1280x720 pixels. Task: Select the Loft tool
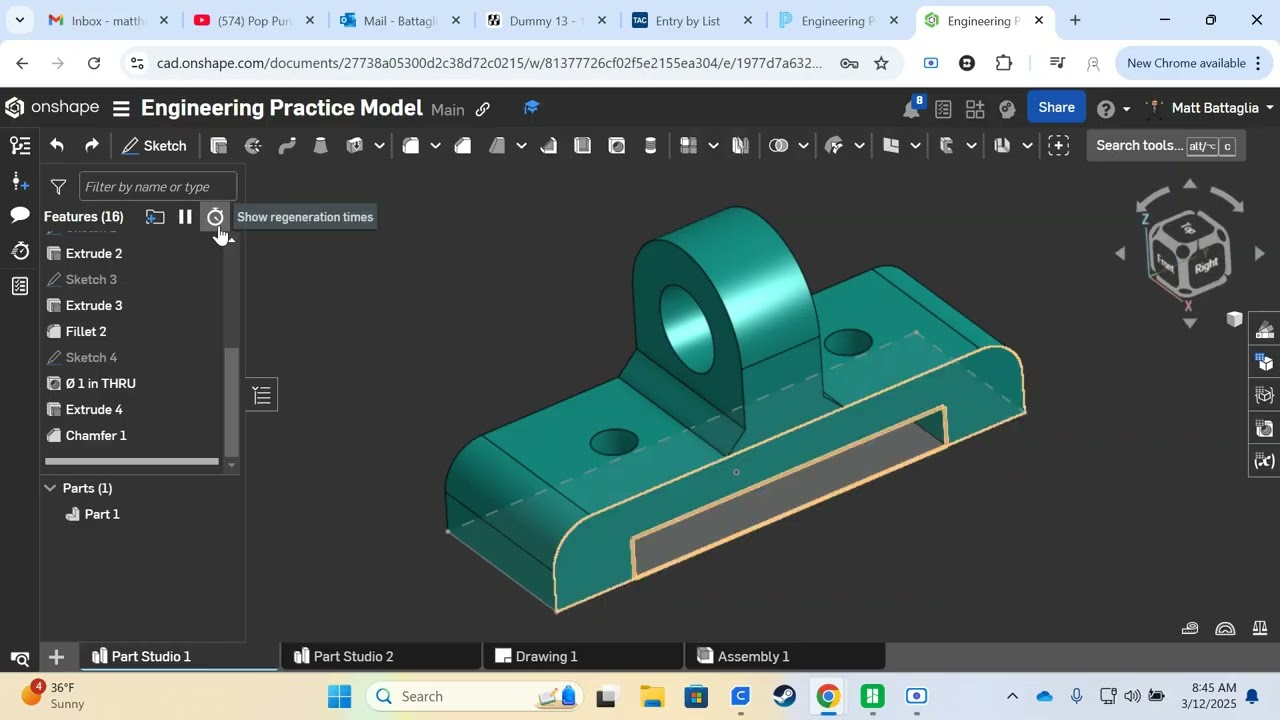[x=320, y=146]
